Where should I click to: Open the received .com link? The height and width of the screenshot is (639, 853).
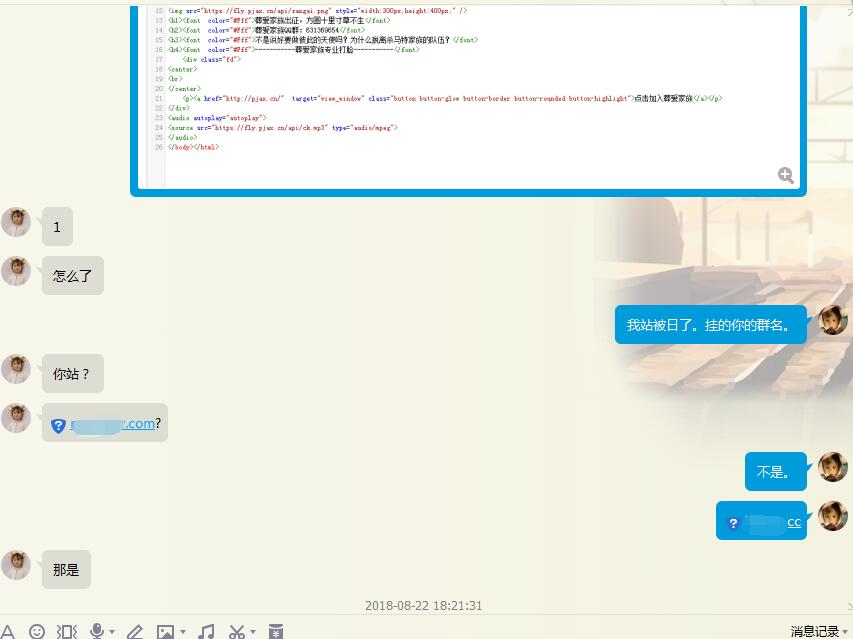[113, 423]
